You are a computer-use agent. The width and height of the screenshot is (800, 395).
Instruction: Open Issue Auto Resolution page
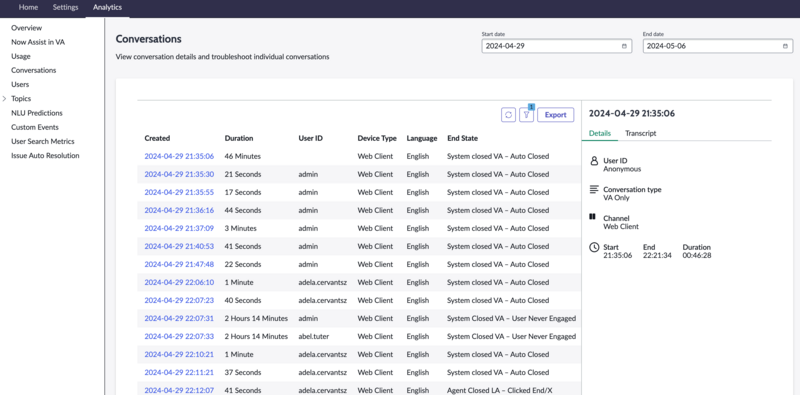(x=45, y=156)
